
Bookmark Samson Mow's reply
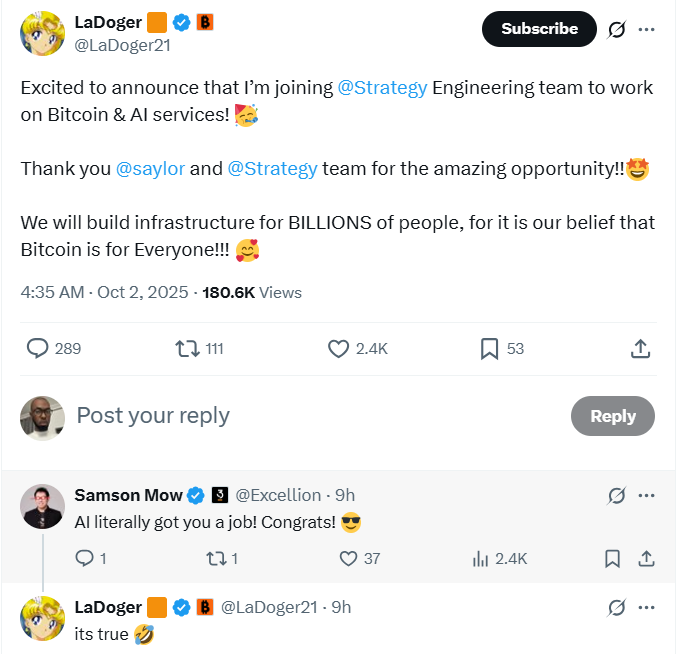coord(612,558)
